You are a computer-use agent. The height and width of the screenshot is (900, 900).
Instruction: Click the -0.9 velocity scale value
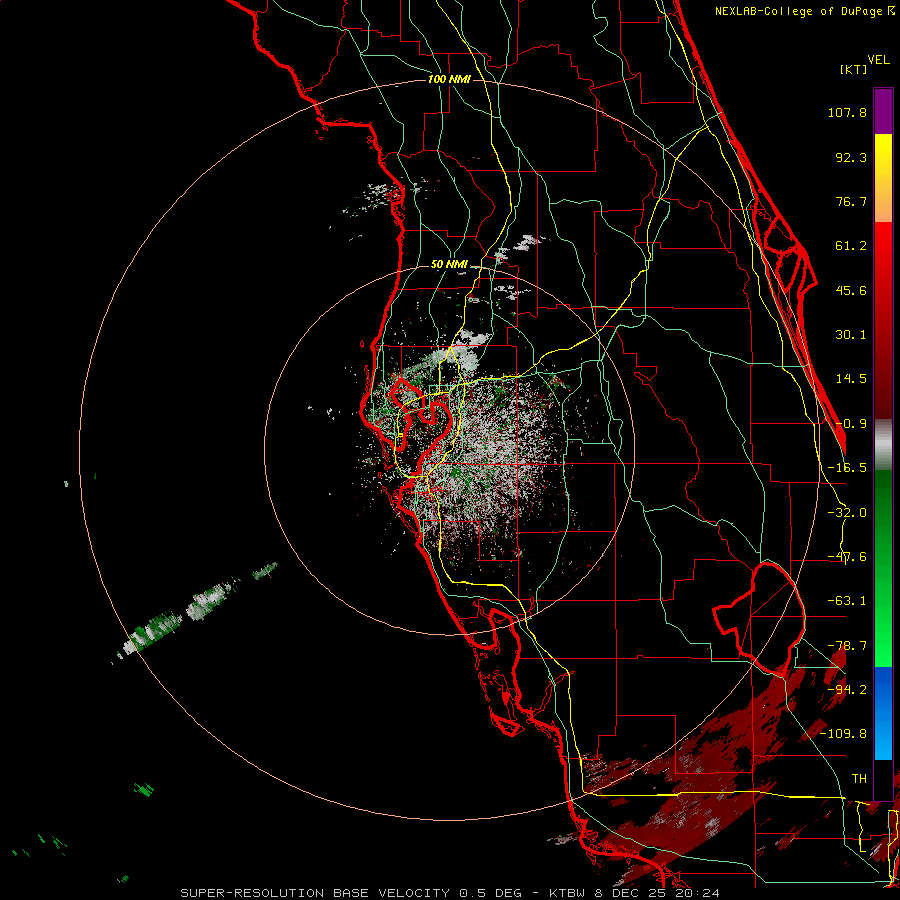(851, 424)
